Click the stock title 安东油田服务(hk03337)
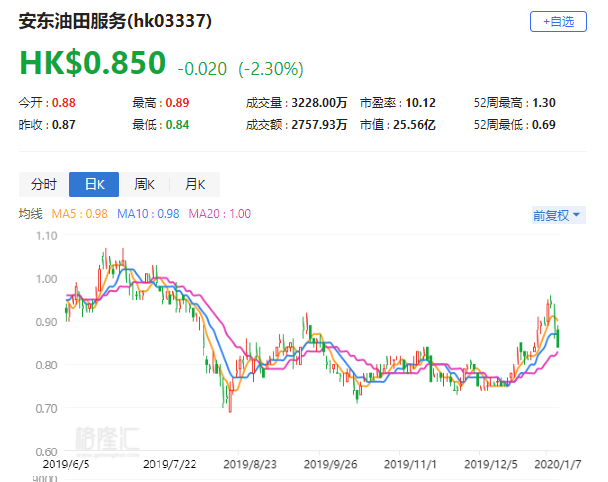 coord(115,20)
